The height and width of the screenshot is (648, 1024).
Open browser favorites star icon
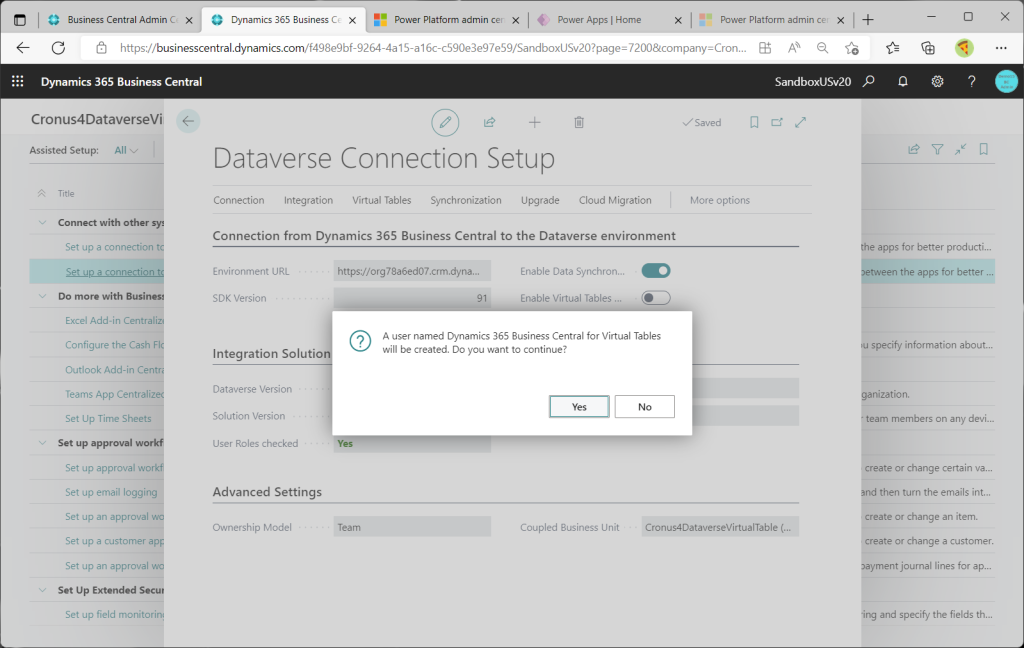coord(893,48)
